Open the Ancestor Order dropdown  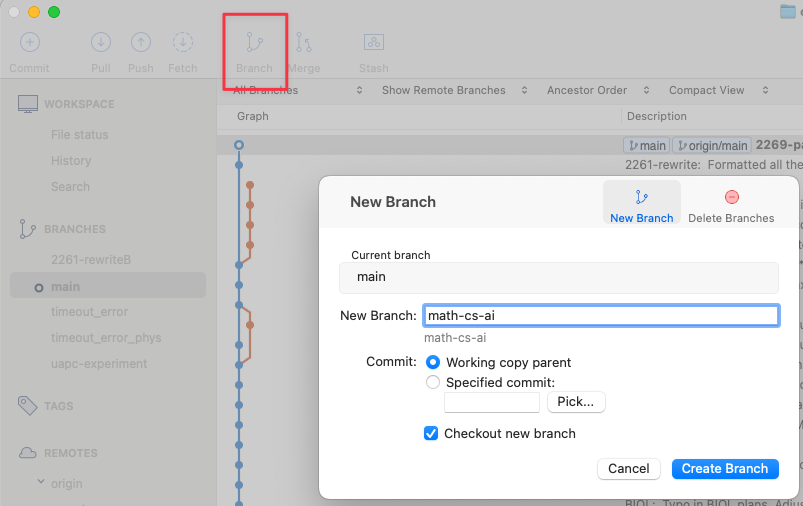click(595, 90)
